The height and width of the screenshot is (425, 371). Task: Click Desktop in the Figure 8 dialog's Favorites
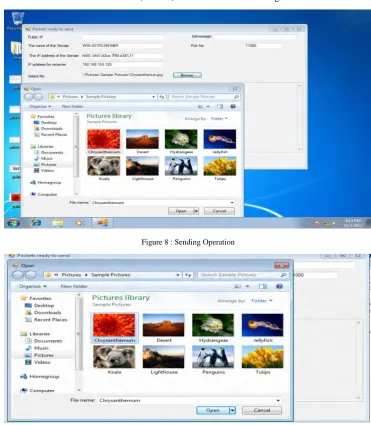(46, 122)
